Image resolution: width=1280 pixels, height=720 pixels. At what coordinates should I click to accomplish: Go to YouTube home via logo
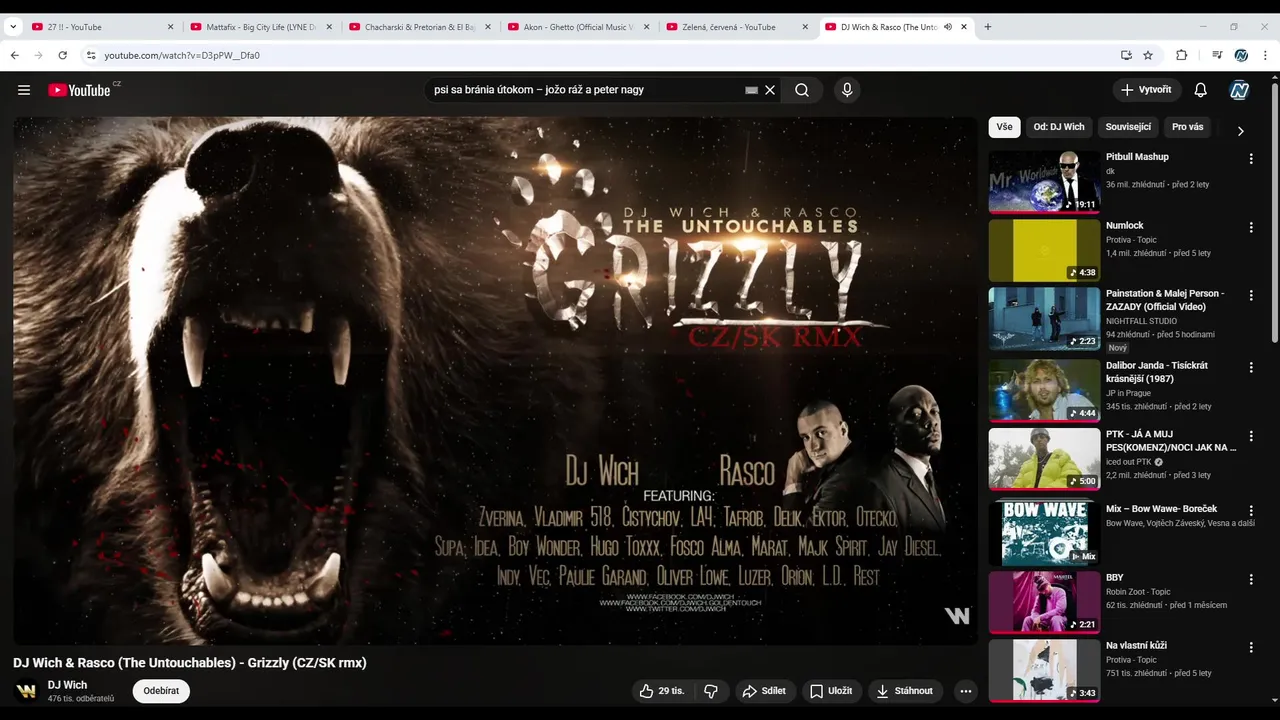pos(80,90)
